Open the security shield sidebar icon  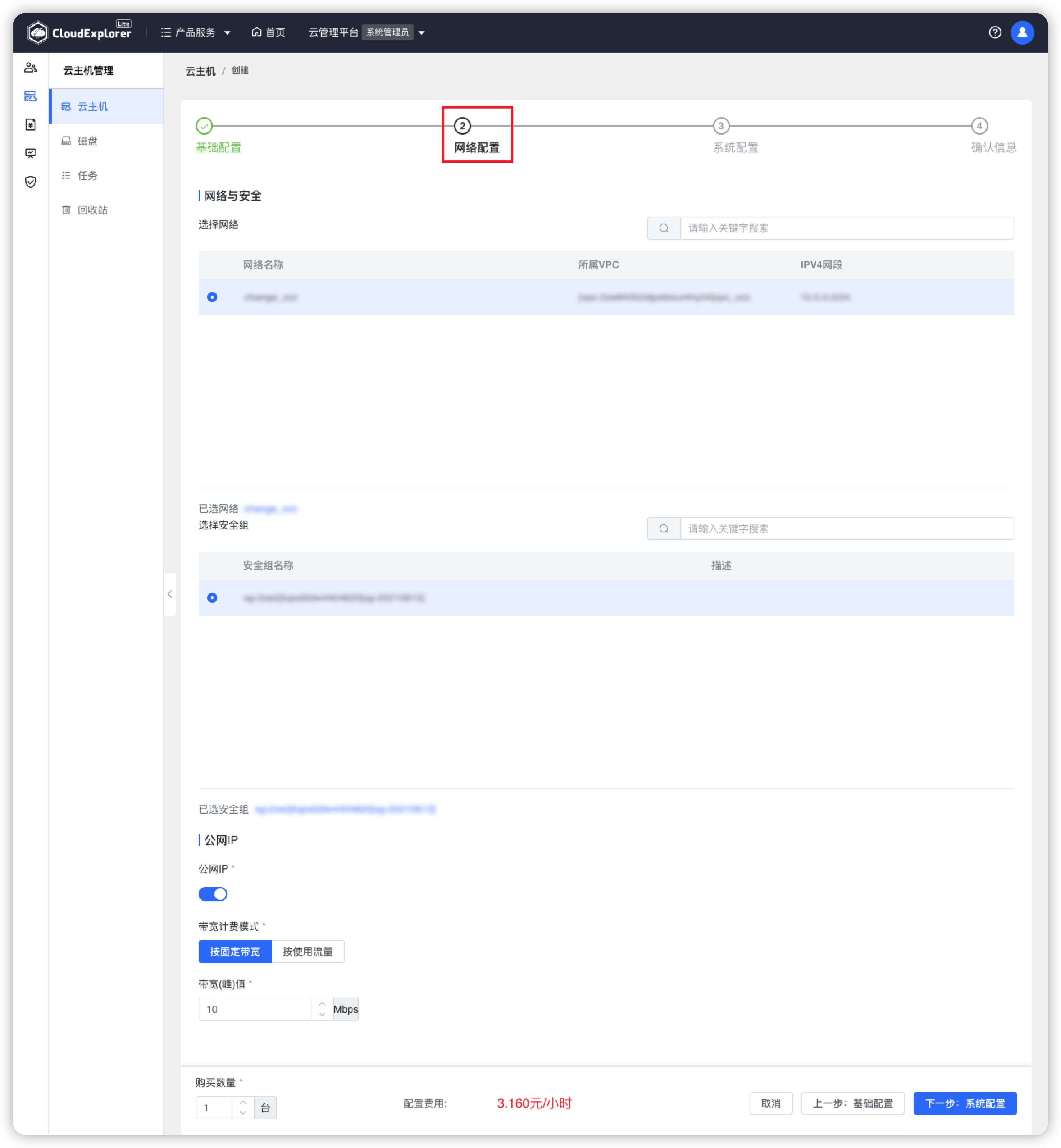point(31,181)
